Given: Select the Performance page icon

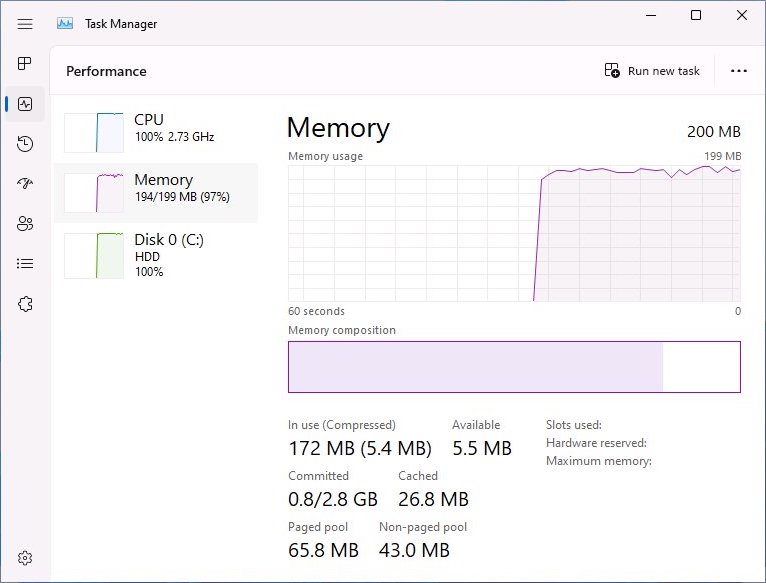Looking at the screenshot, I should (25, 104).
